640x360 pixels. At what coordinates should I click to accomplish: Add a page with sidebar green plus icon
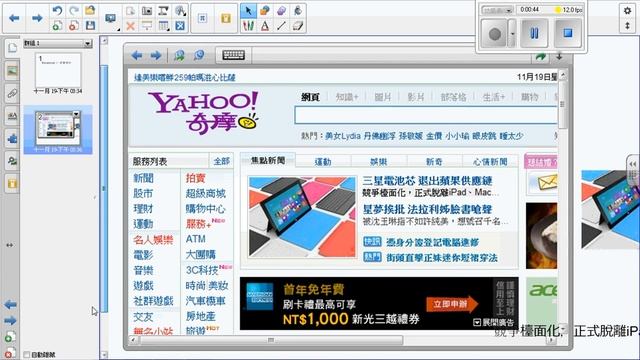click(x=10, y=337)
